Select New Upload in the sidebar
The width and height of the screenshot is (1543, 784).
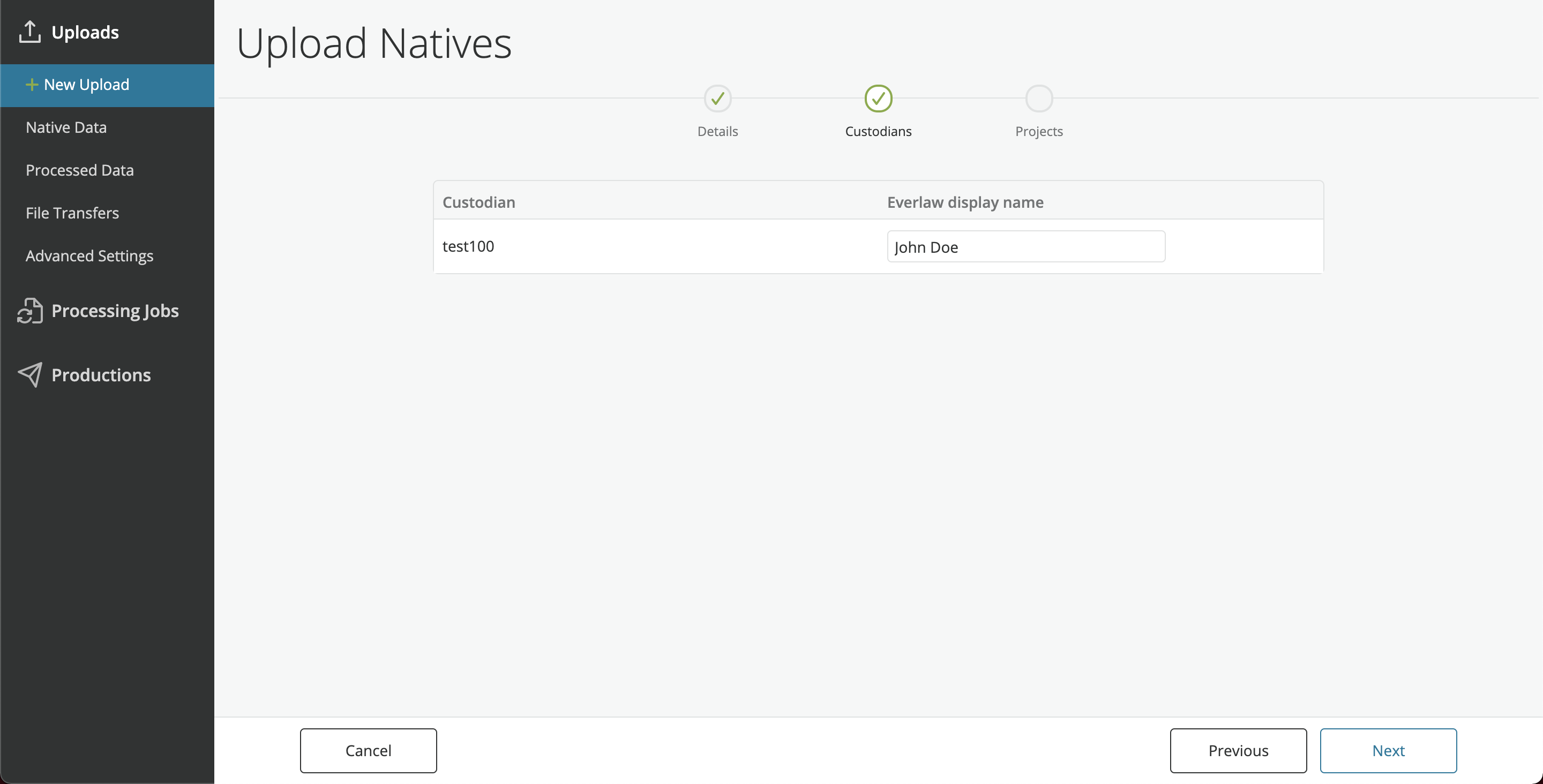(x=107, y=85)
